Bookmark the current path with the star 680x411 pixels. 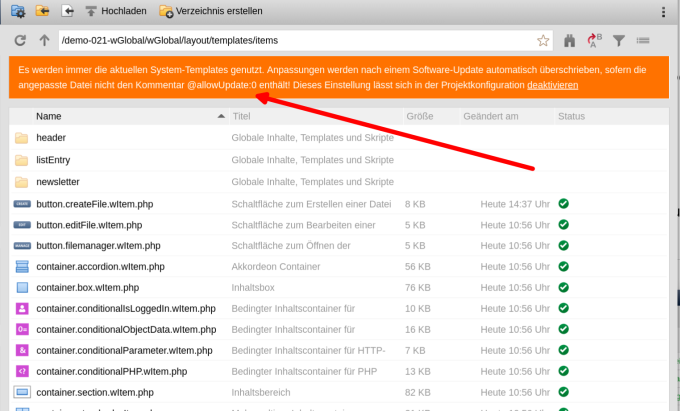point(543,41)
